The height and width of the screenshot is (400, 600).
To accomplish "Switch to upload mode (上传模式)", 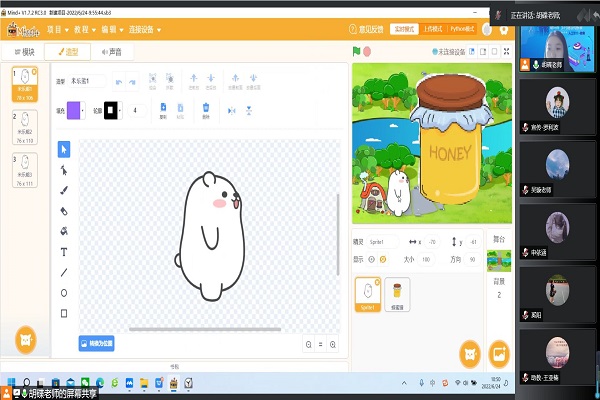I will pyautogui.click(x=431, y=30).
